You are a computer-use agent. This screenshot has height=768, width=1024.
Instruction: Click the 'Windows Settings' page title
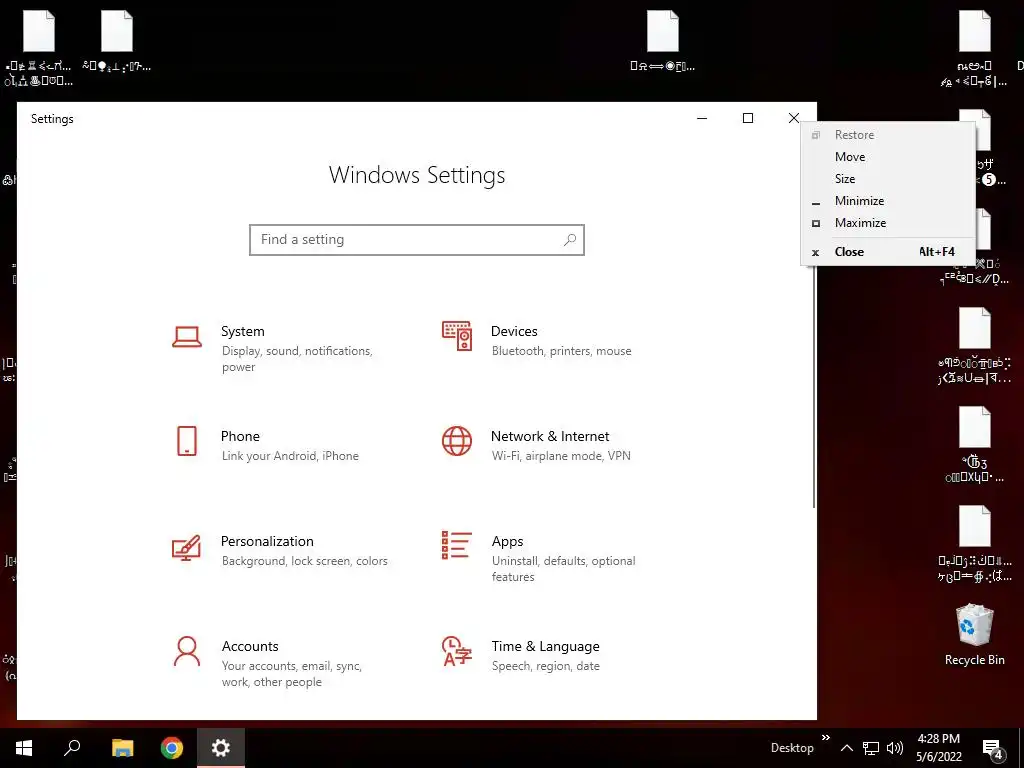[417, 175]
